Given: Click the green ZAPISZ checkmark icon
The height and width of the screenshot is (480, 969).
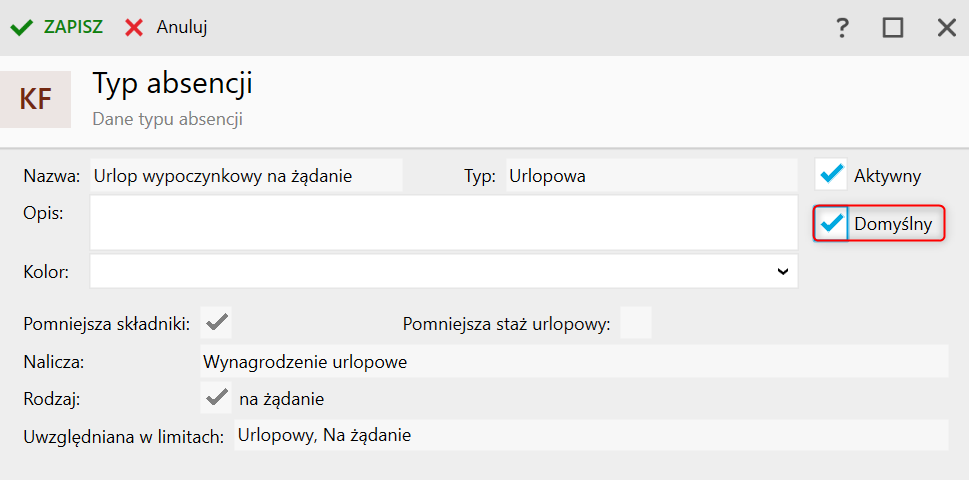Looking at the screenshot, I should point(21,27).
